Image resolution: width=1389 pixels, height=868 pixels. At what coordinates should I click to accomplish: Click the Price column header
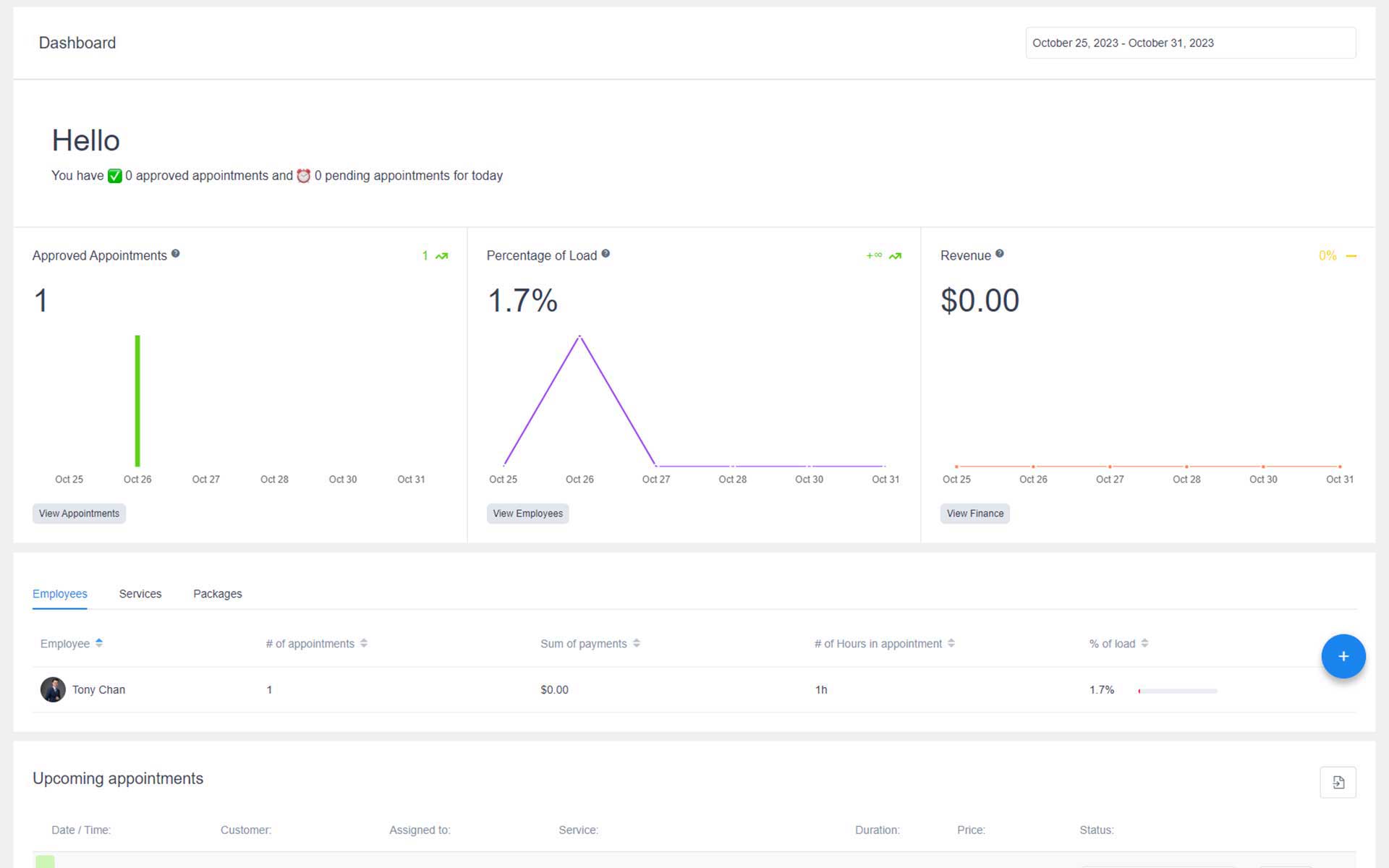(x=971, y=830)
